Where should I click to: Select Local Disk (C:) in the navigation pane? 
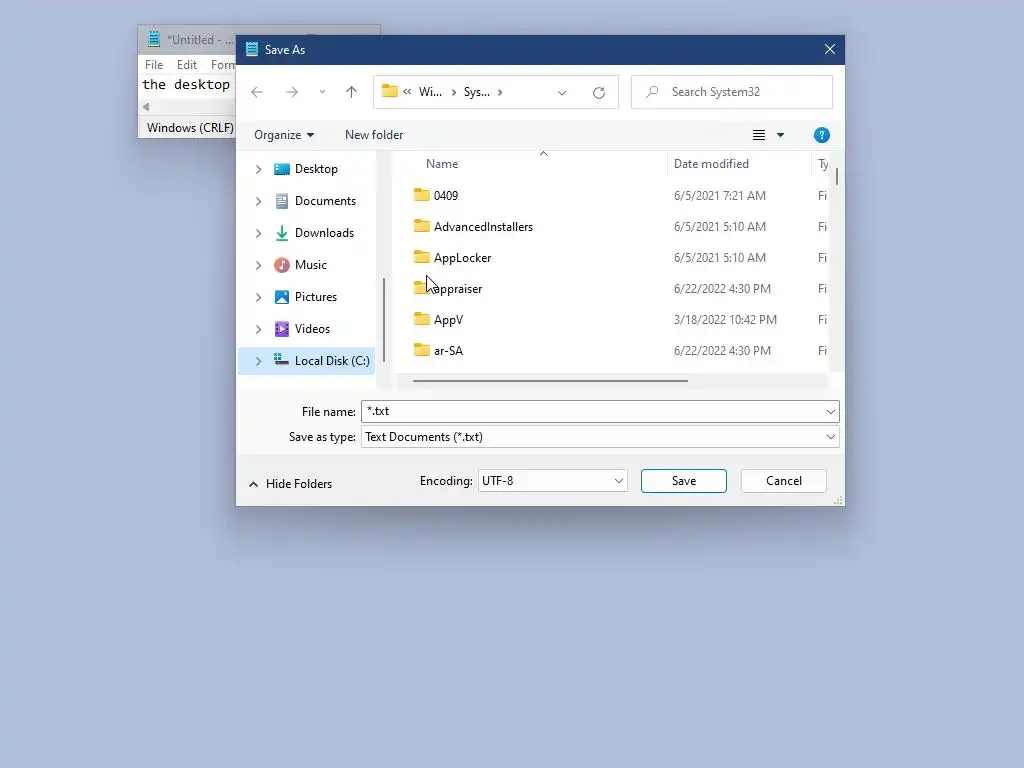[332, 361]
